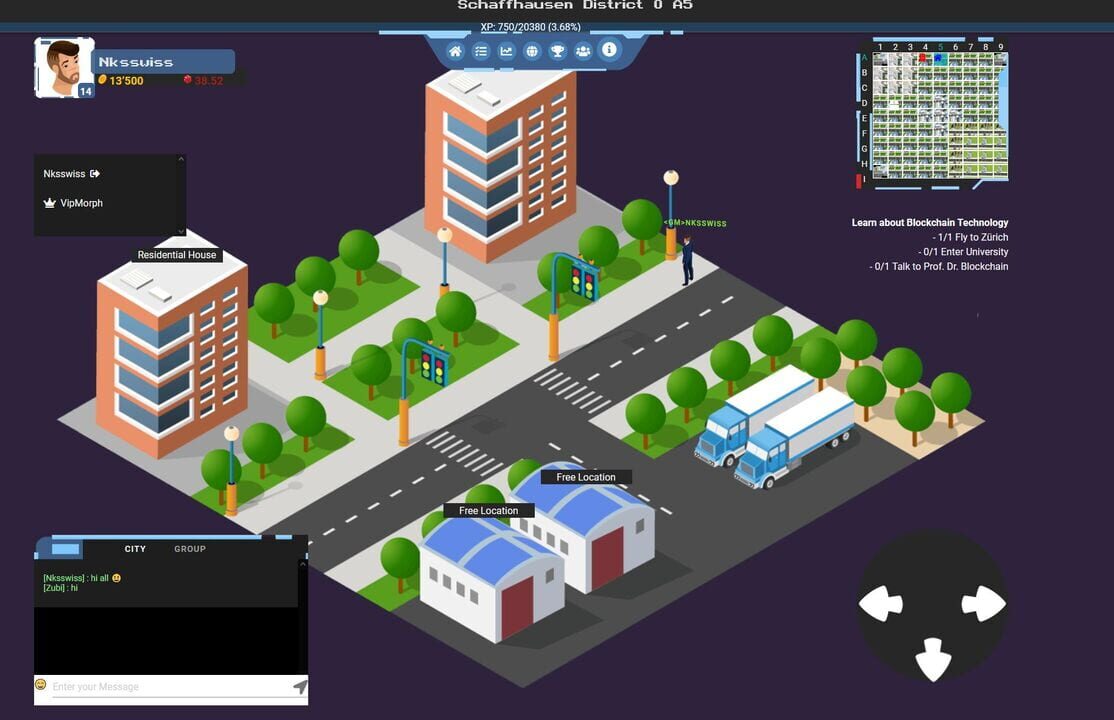Switch to the CITY chat tab
The width and height of the screenshot is (1114, 720).
(135, 548)
